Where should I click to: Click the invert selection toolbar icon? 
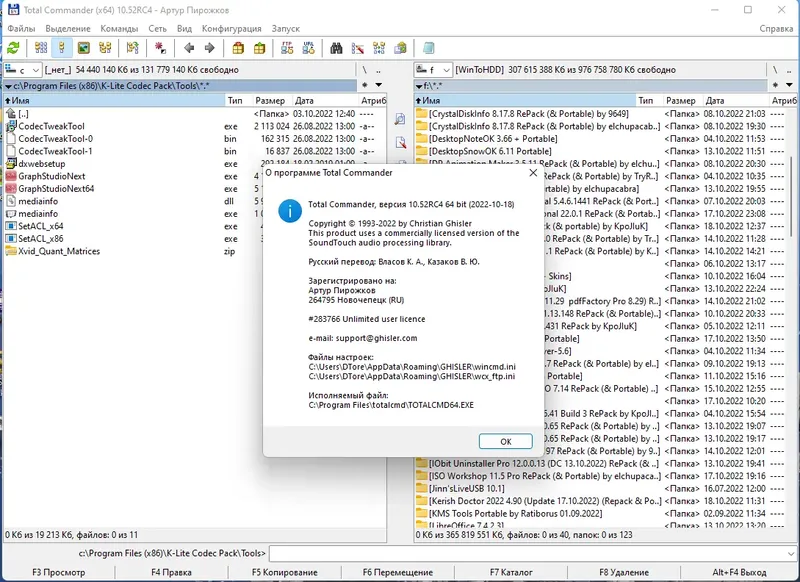click(133, 48)
